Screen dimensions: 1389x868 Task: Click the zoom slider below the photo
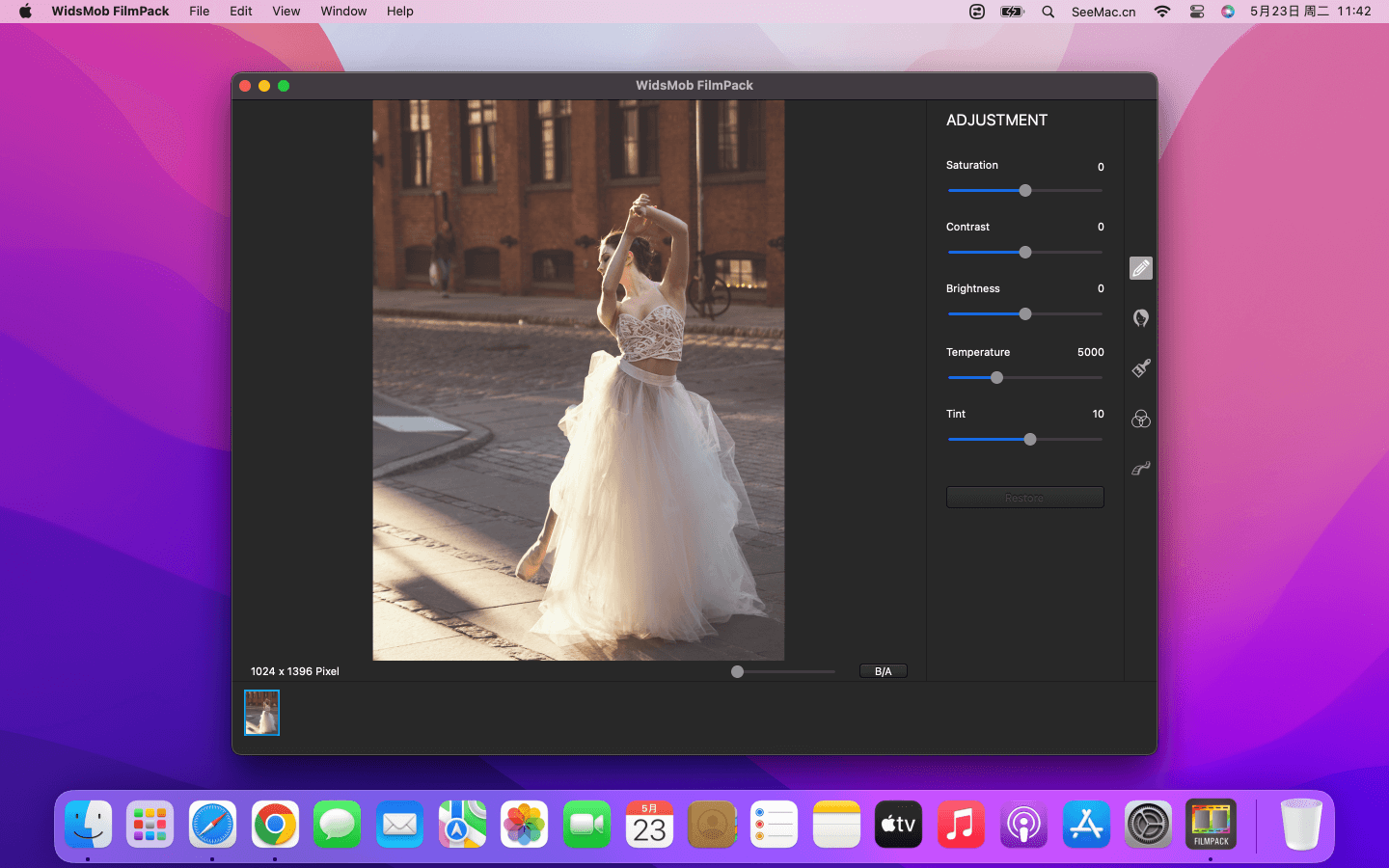(738, 671)
